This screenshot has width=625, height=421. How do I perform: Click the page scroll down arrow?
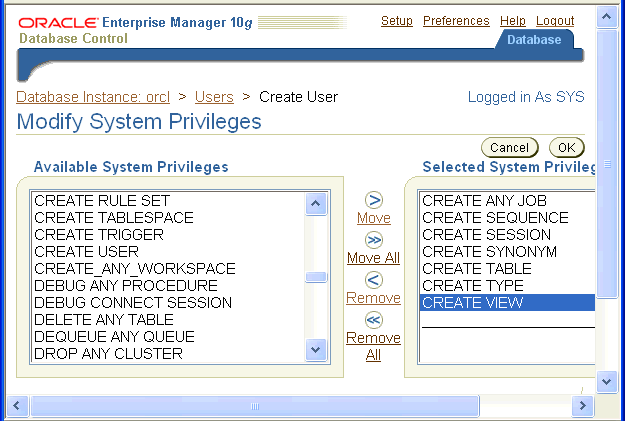pyautogui.click(x=606, y=382)
